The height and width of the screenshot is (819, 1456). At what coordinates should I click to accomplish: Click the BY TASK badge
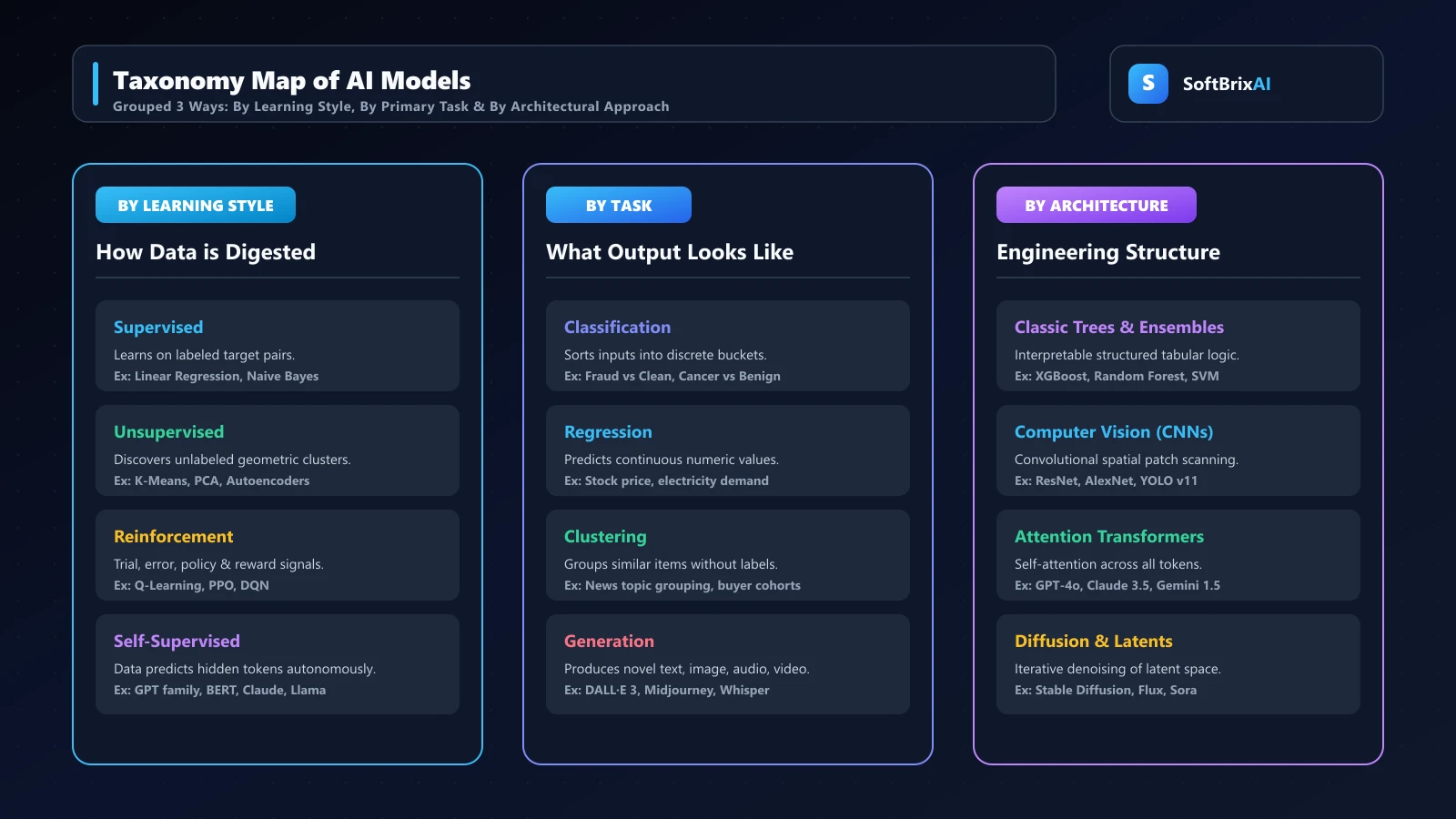[619, 205]
